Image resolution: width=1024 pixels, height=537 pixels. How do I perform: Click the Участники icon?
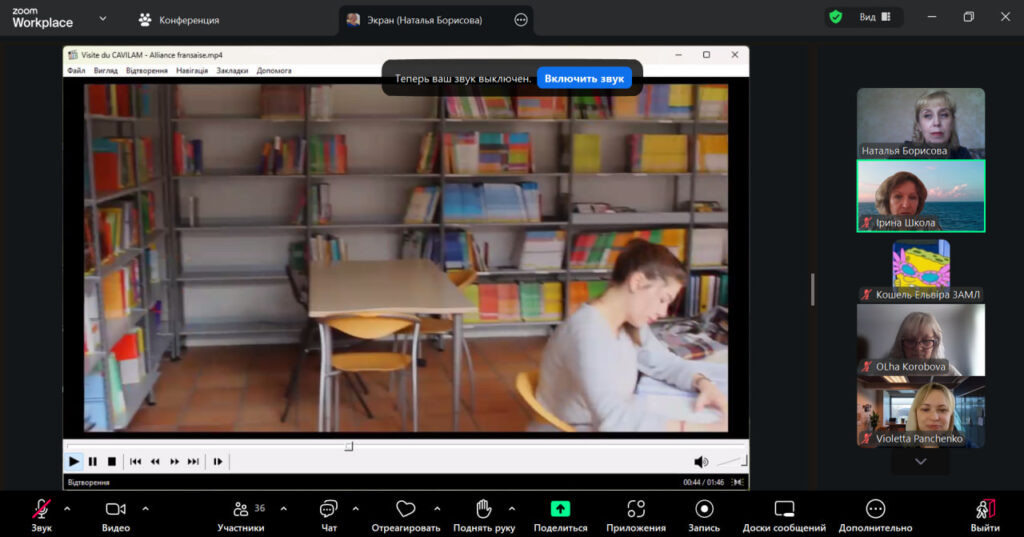pyautogui.click(x=241, y=509)
